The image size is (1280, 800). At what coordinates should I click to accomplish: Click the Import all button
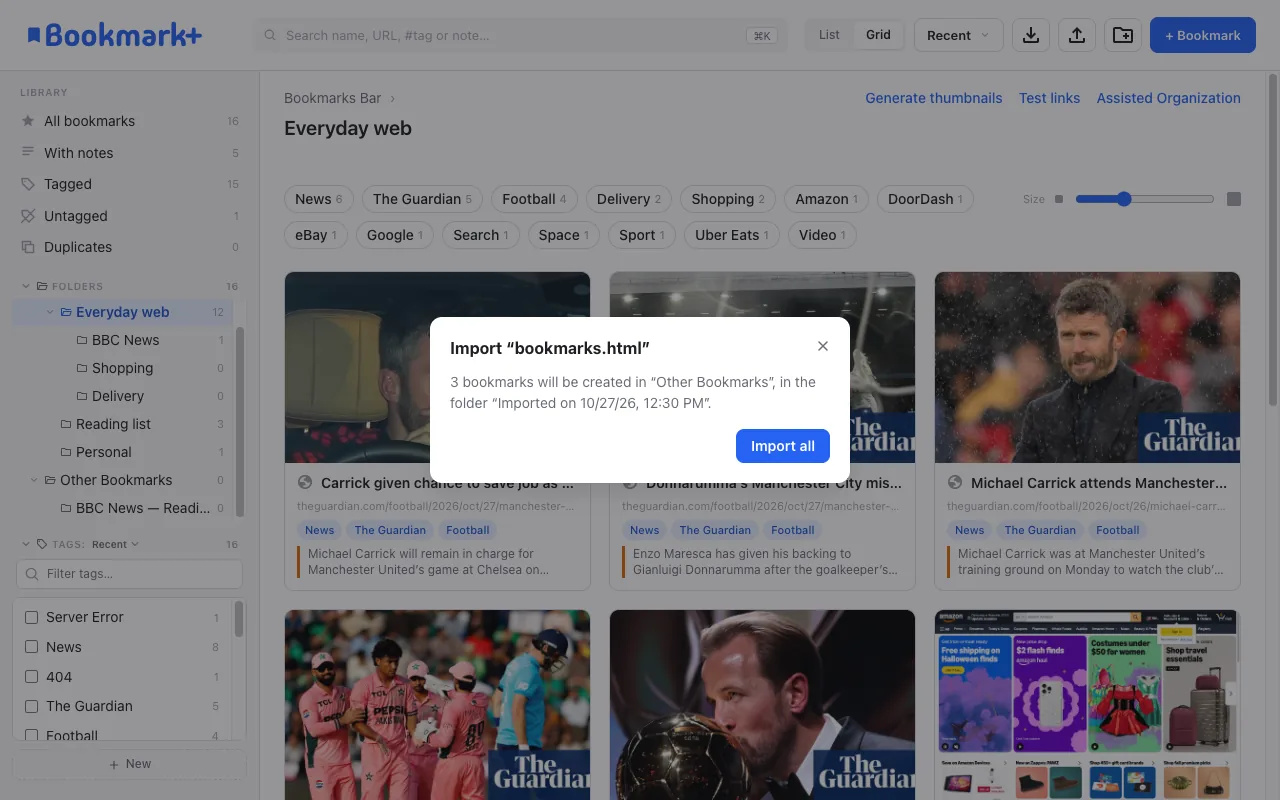[x=783, y=446]
